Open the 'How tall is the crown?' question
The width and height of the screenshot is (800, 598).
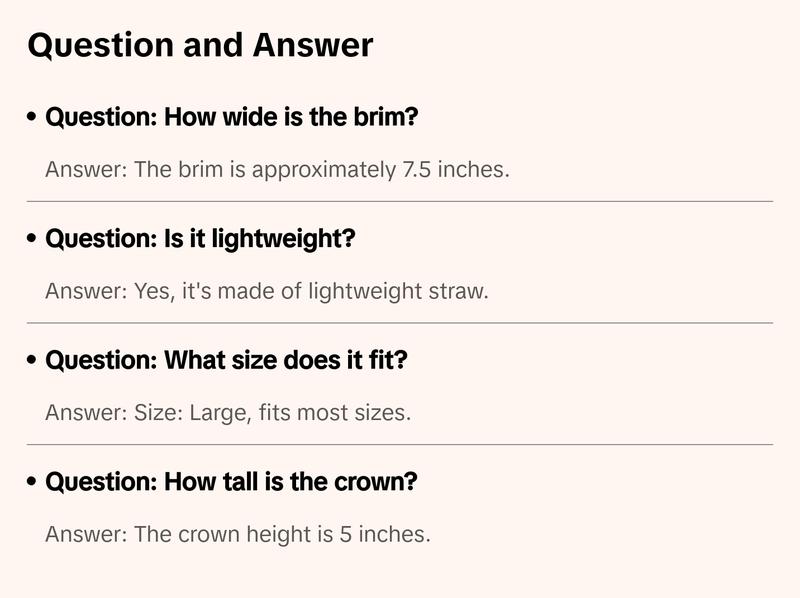[232, 482]
